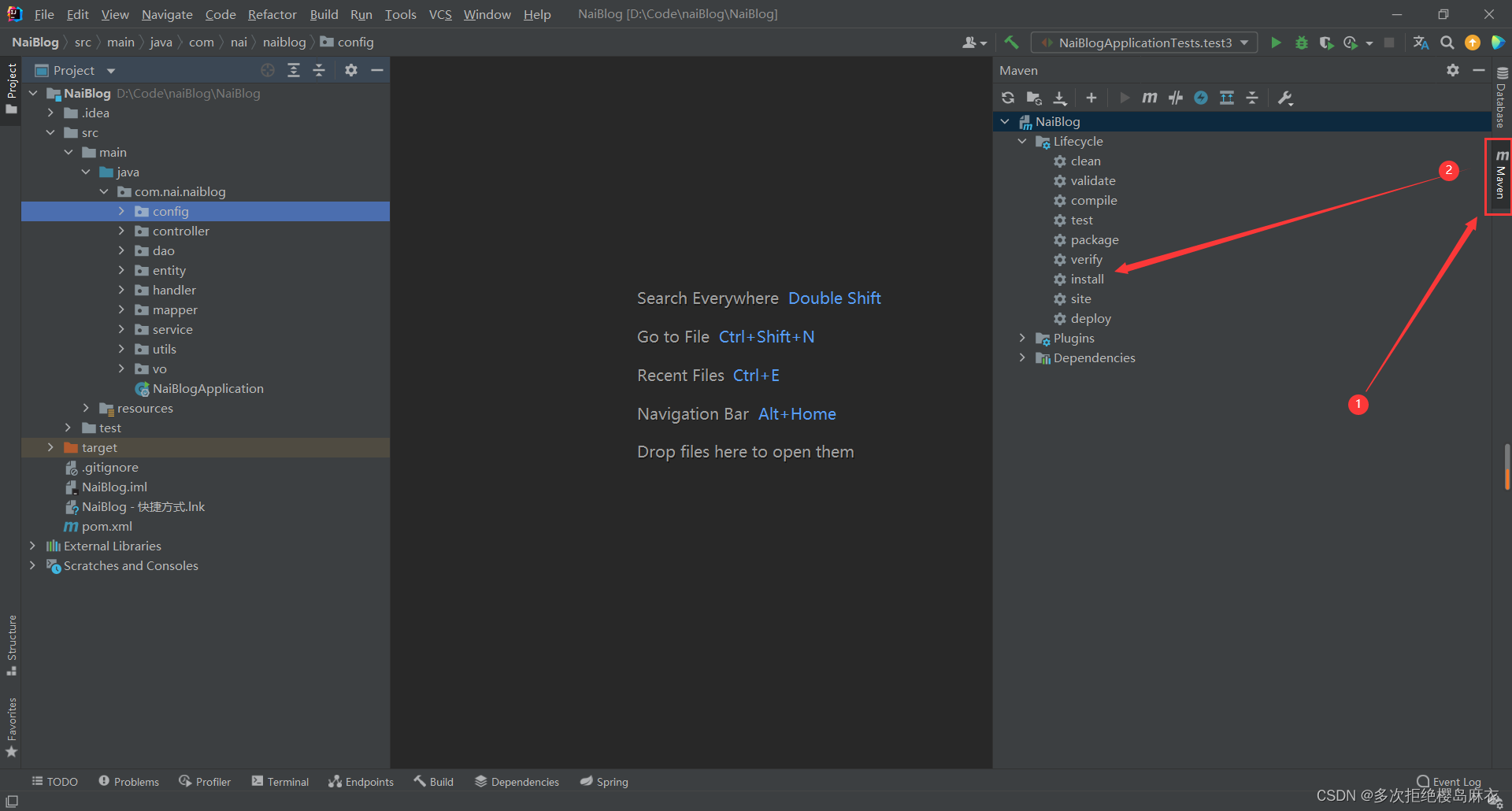The height and width of the screenshot is (811, 1512).
Task: Open Search Everywhere via the magnifier icon
Action: [1447, 43]
